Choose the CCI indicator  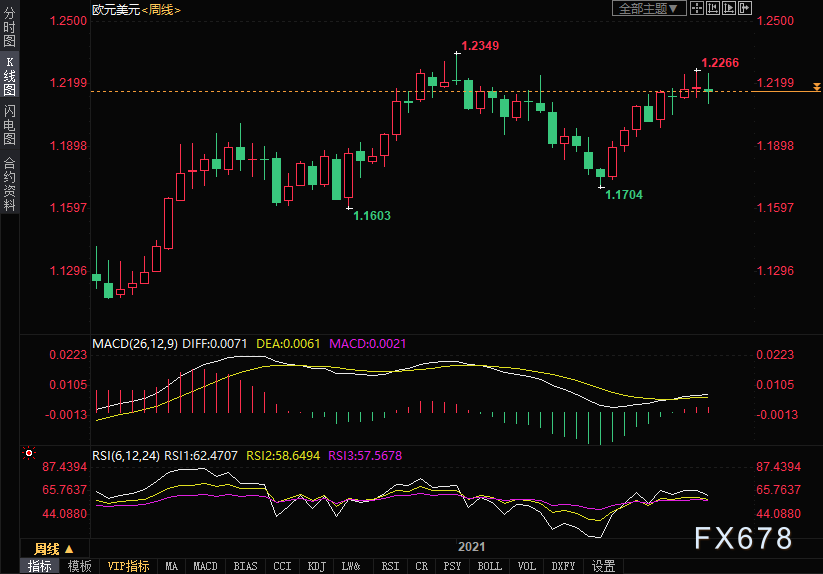point(282,566)
